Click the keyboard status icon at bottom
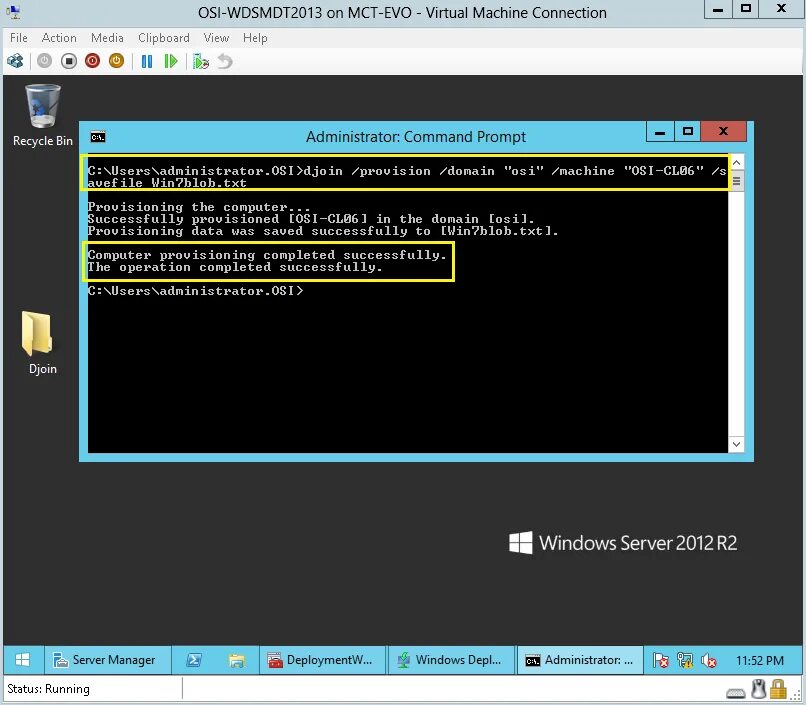Image resolution: width=806 pixels, height=705 pixels. (736, 692)
